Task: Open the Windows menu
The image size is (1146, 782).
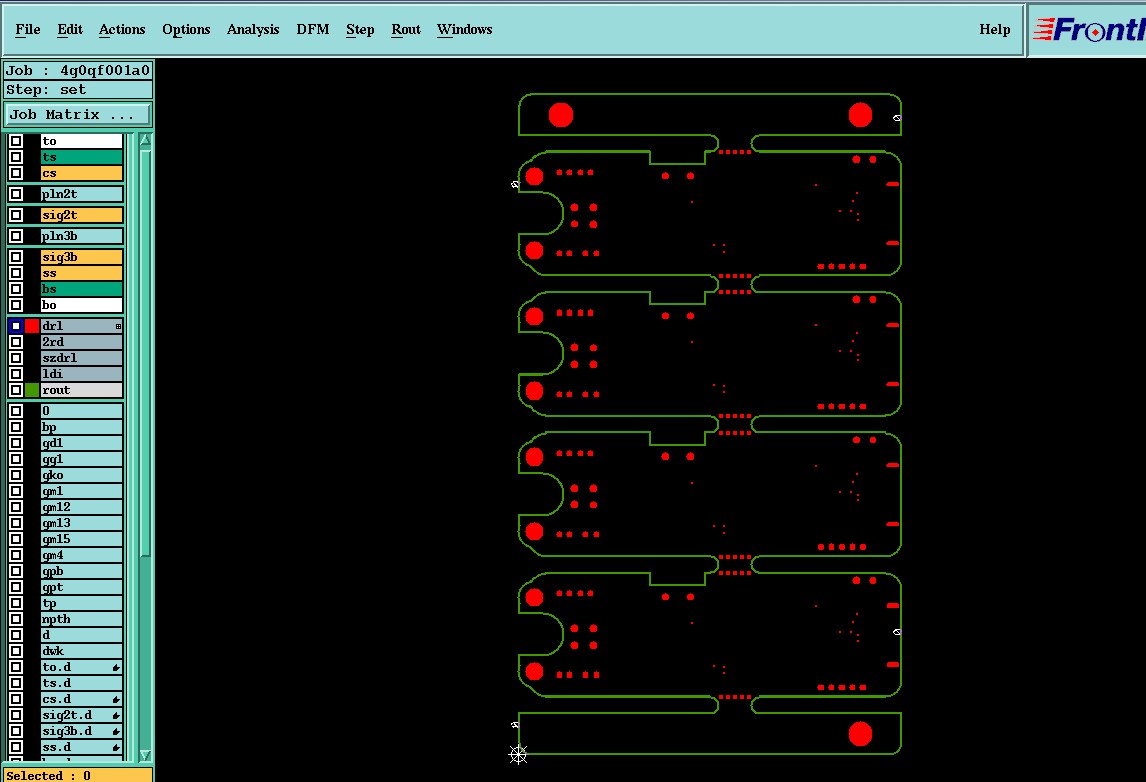Action: pos(465,30)
